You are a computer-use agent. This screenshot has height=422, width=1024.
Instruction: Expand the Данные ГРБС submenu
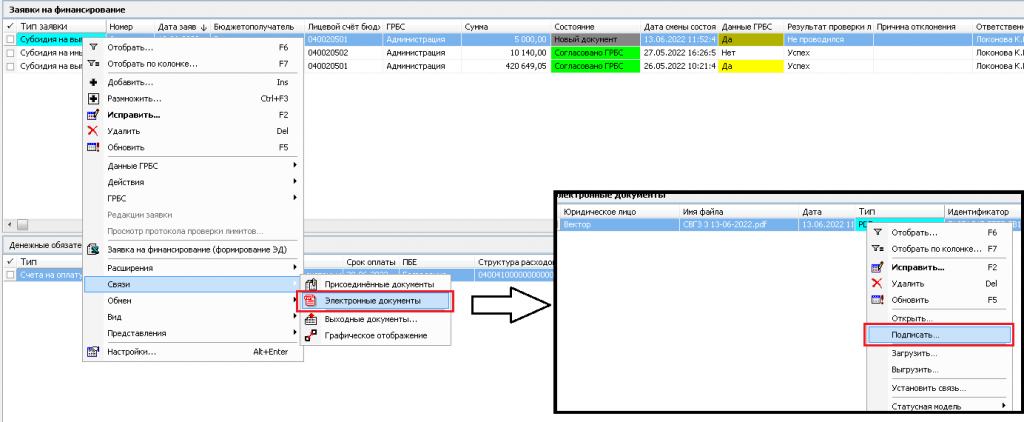click(294, 165)
